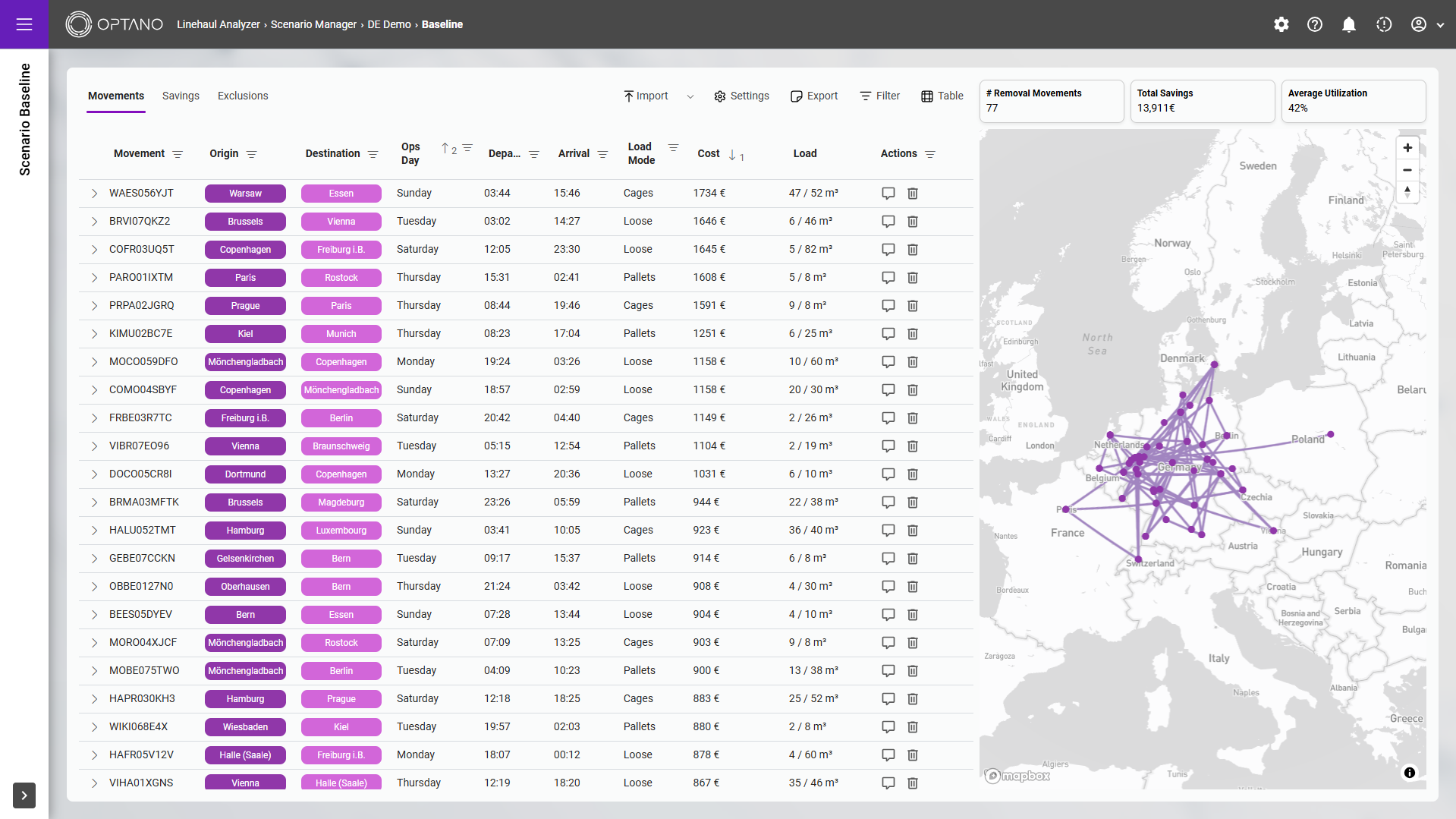Viewport: 1456px width, 819px height.
Task: Click the Export button
Action: [x=814, y=96]
